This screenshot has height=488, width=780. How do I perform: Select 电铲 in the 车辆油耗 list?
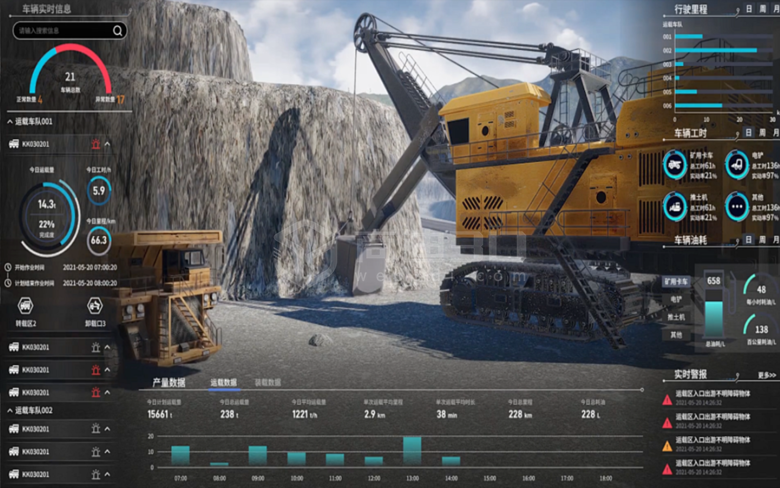[676, 299]
